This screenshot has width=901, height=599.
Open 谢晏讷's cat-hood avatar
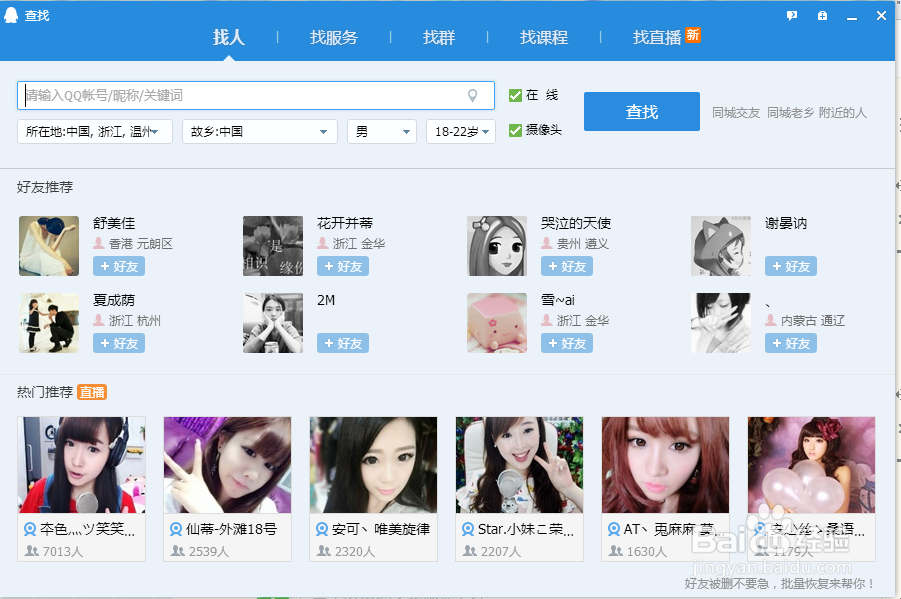tap(721, 246)
